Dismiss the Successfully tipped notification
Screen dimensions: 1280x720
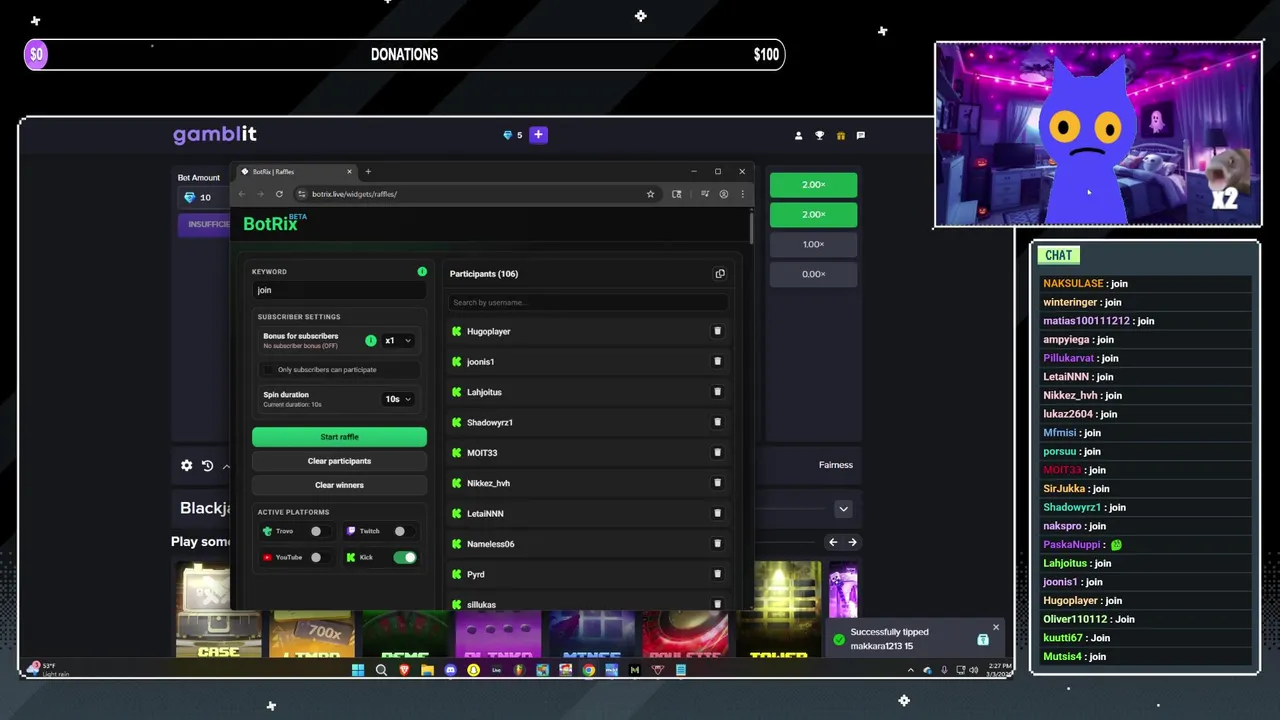pyautogui.click(x=995, y=628)
